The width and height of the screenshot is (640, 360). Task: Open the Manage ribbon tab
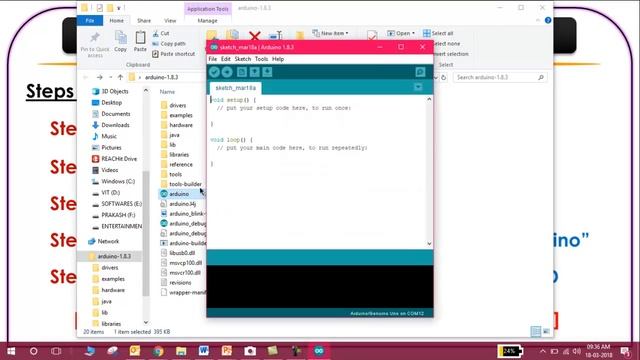pyautogui.click(x=207, y=20)
